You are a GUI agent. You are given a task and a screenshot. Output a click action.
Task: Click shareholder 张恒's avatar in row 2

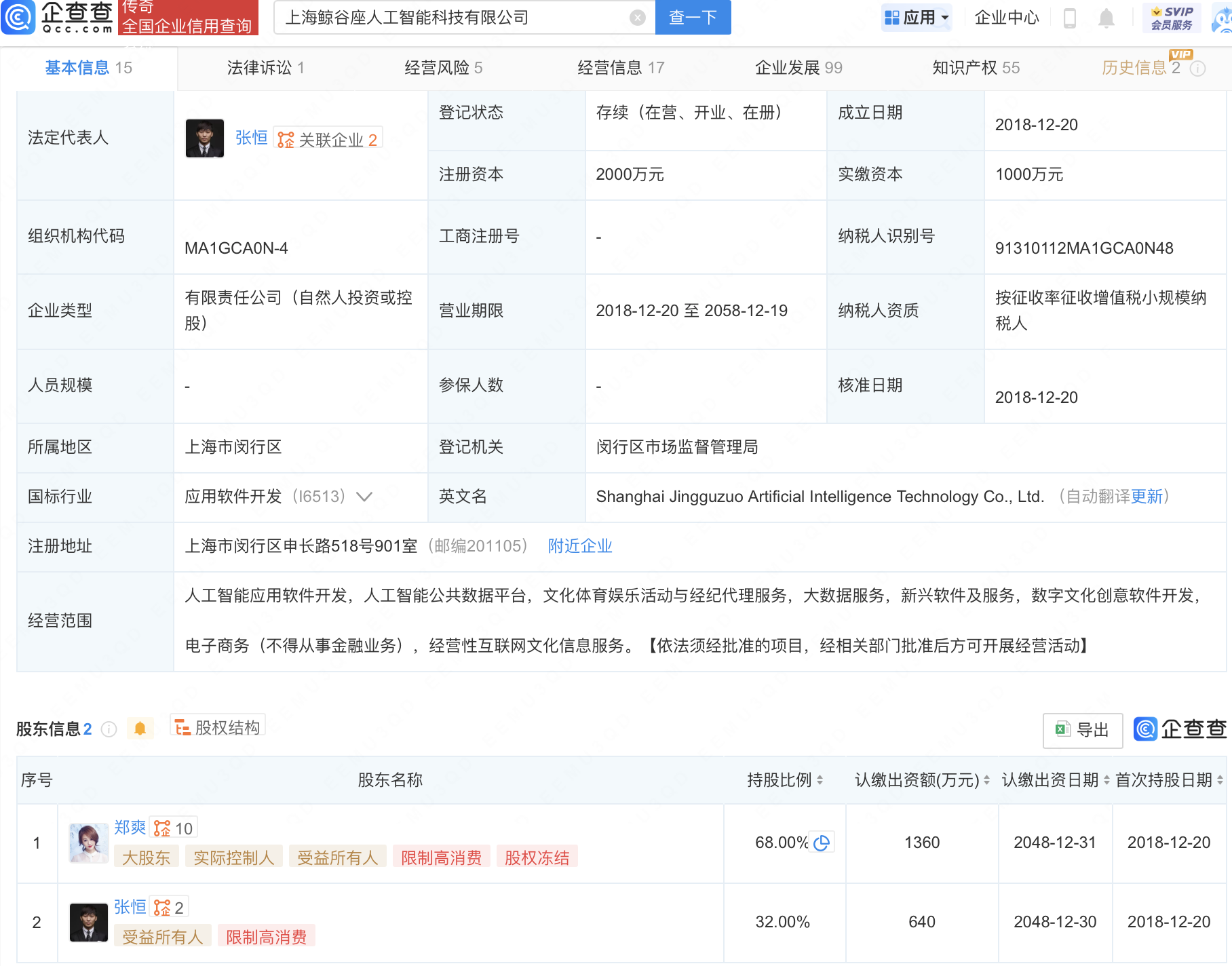(x=89, y=923)
